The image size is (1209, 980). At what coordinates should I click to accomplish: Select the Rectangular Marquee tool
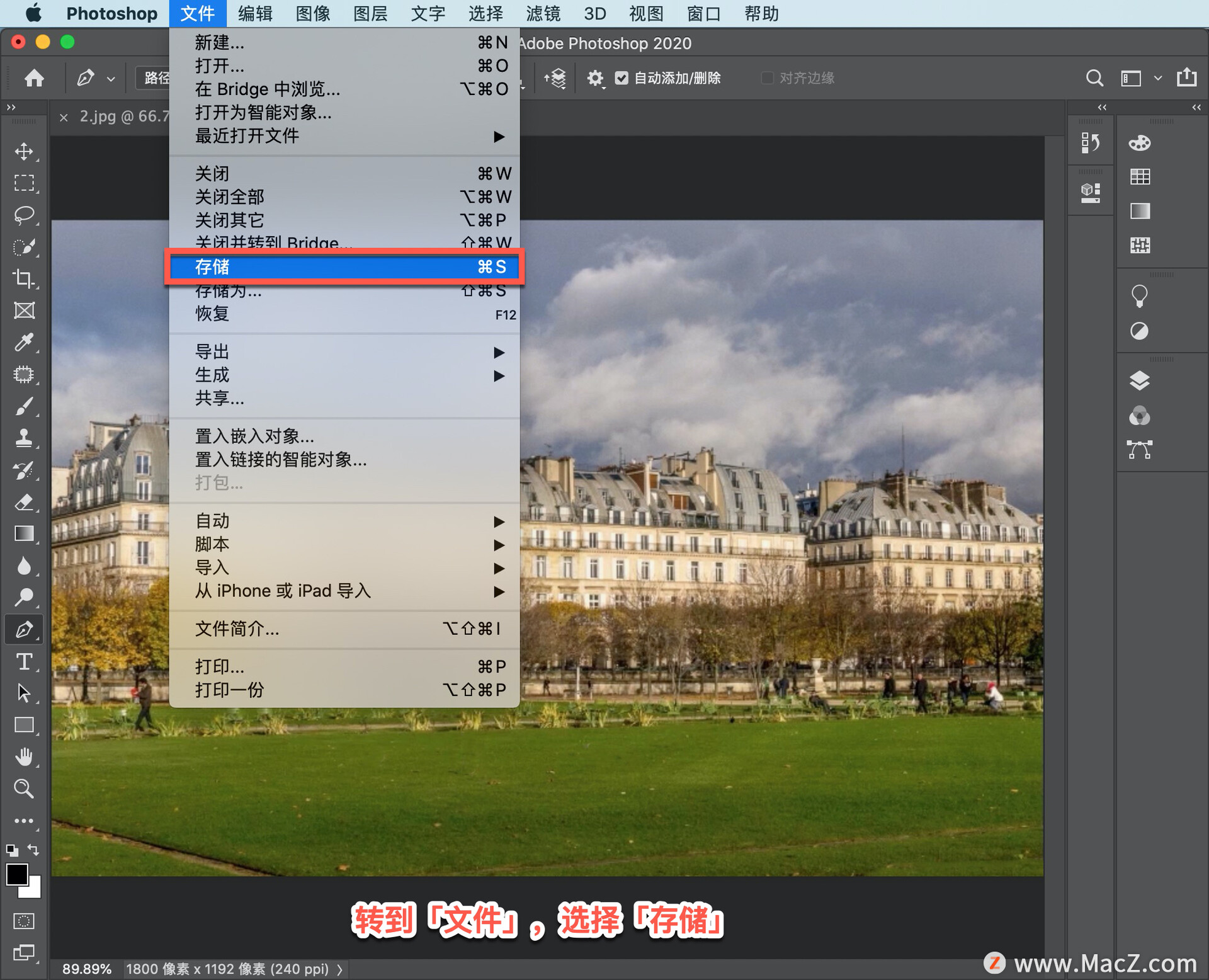click(24, 183)
